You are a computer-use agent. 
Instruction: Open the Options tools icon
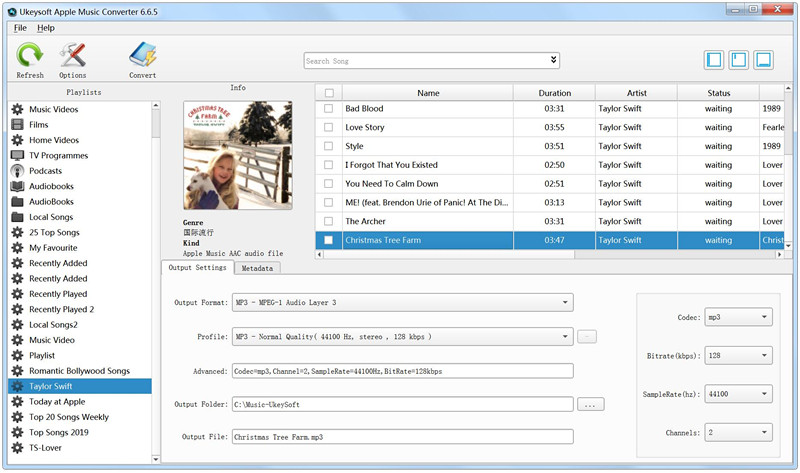click(72, 55)
